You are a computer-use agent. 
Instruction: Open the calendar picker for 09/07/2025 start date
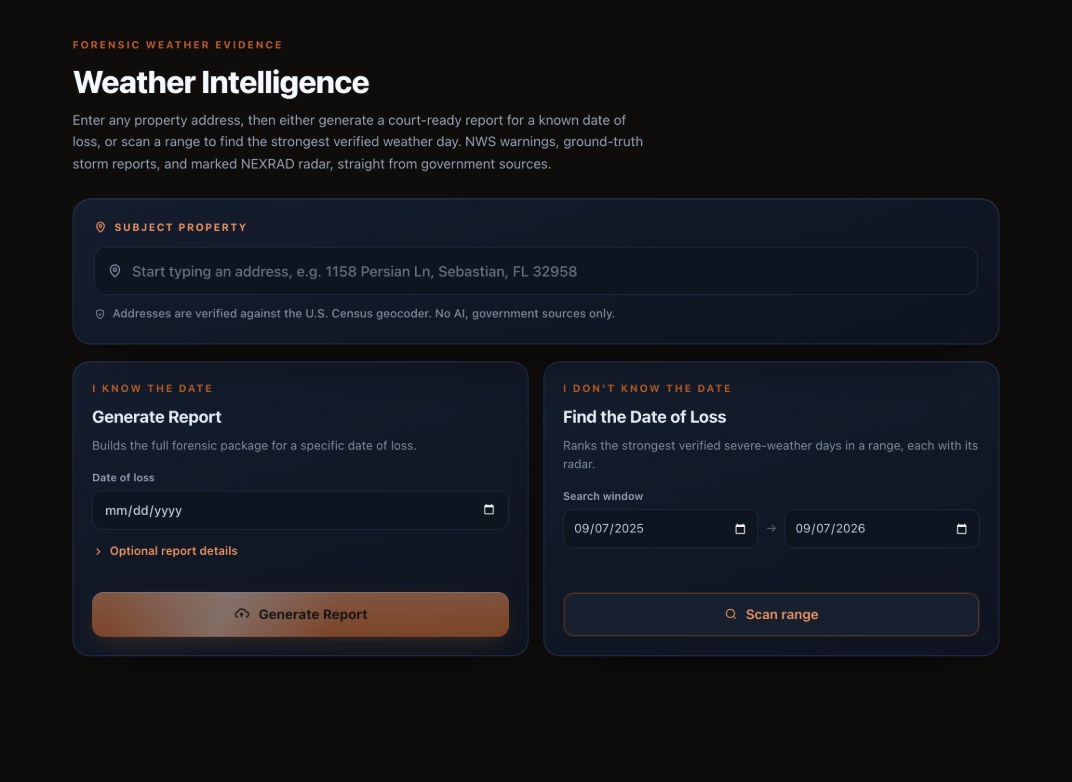[740, 528]
